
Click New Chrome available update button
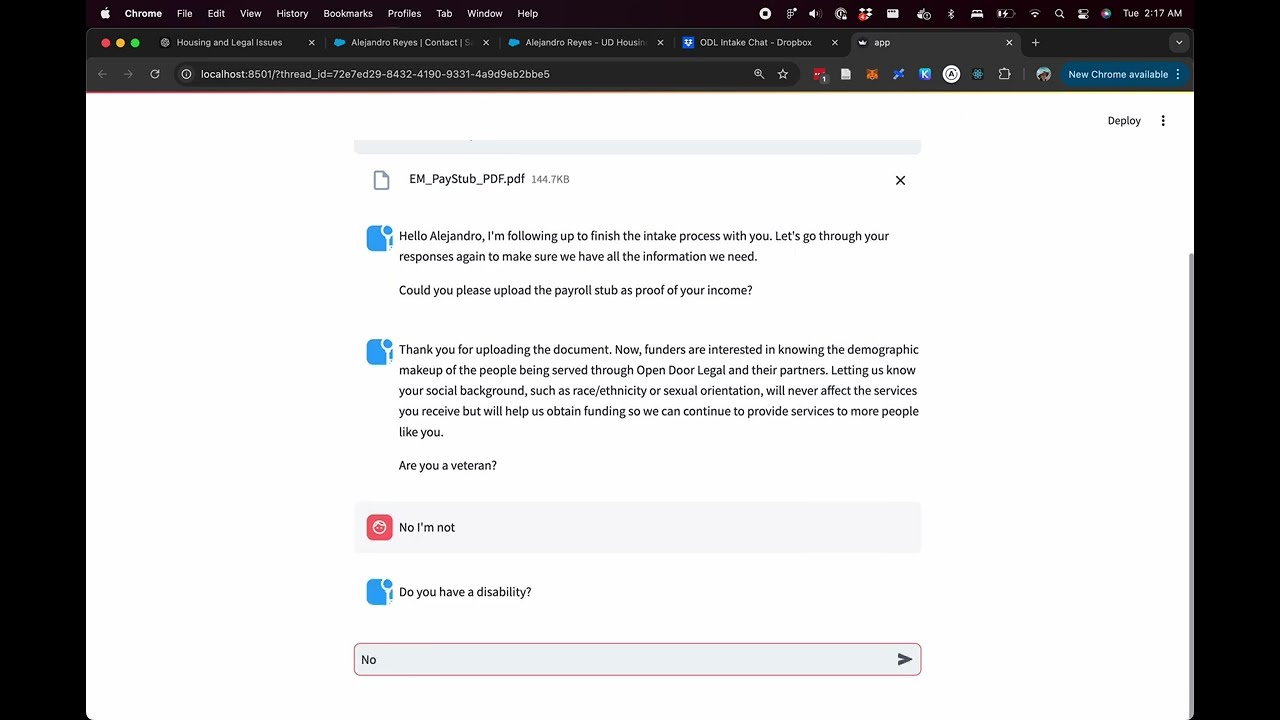click(x=1117, y=74)
